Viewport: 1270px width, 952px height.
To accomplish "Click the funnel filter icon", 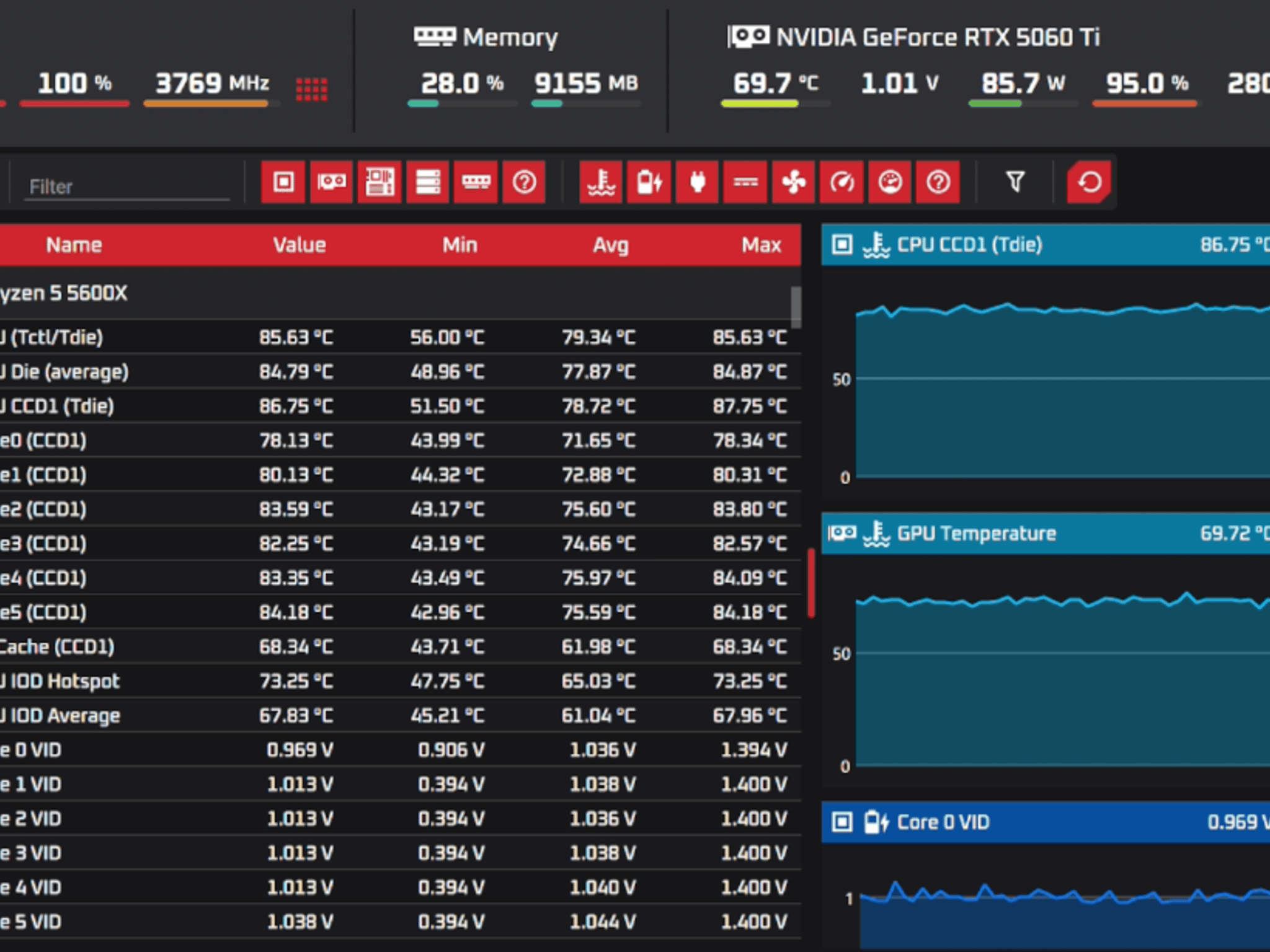I will (x=1015, y=182).
